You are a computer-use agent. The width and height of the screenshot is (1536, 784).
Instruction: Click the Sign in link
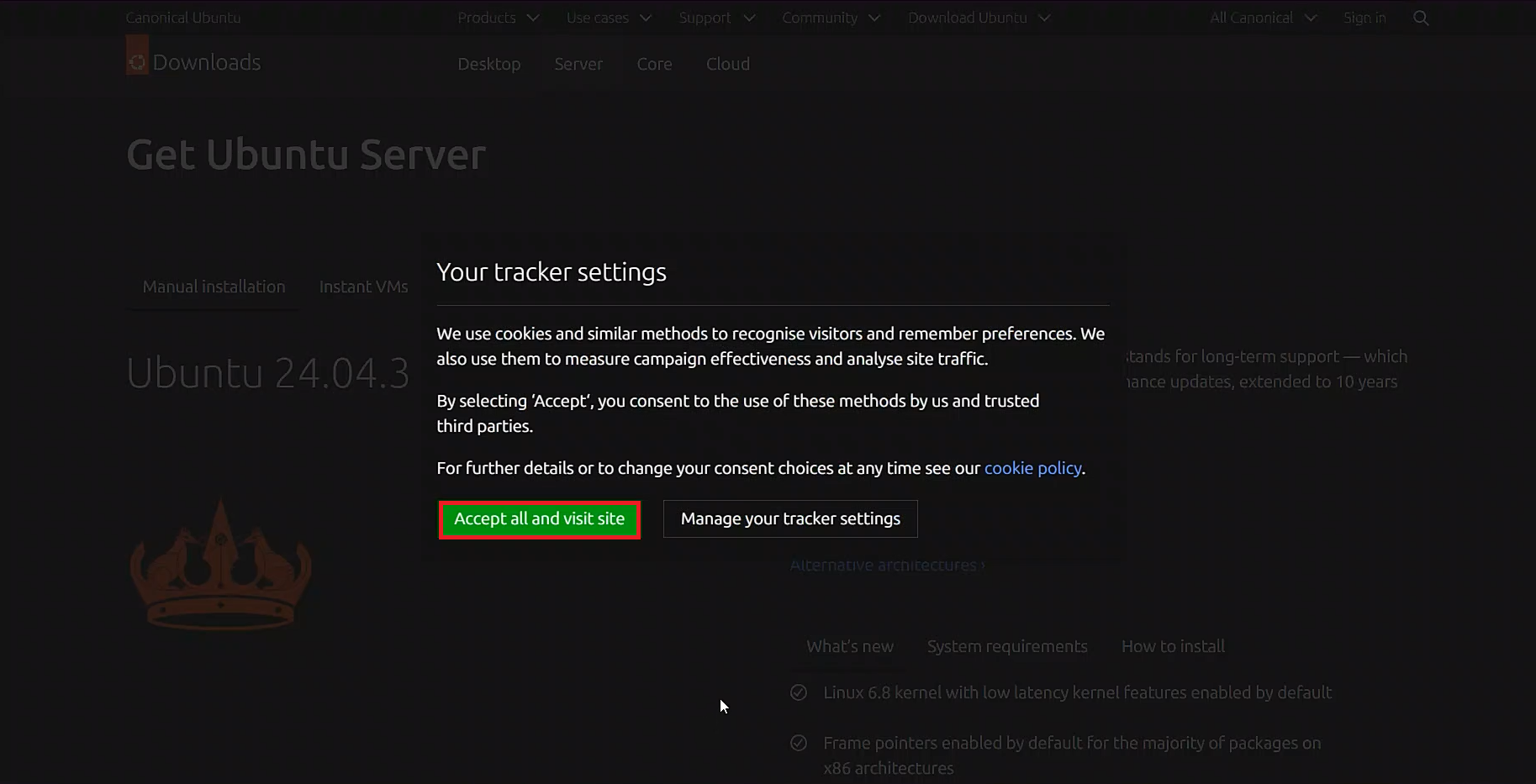[x=1364, y=18]
